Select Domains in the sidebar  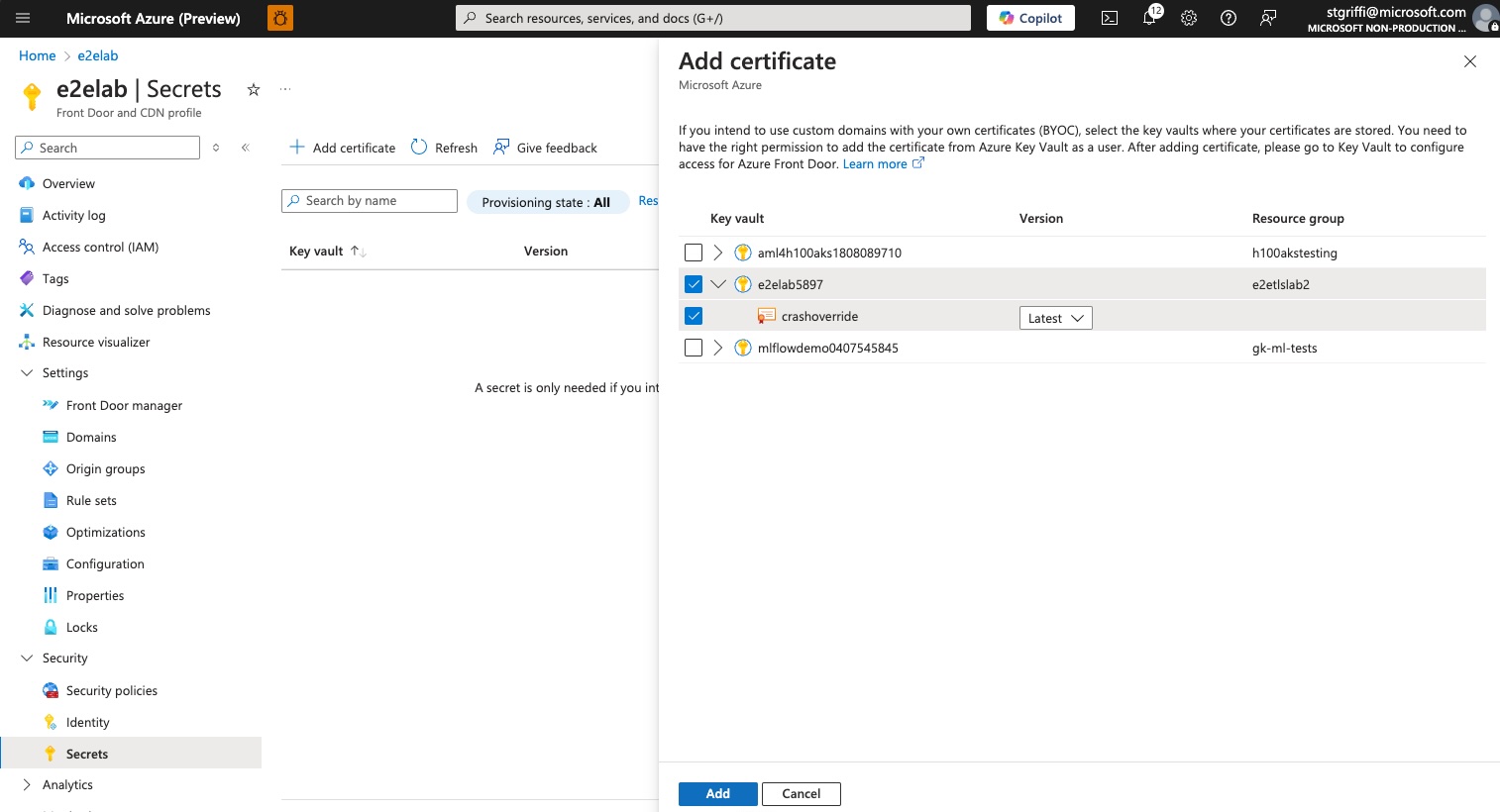pyautogui.click(x=91, y=437)
